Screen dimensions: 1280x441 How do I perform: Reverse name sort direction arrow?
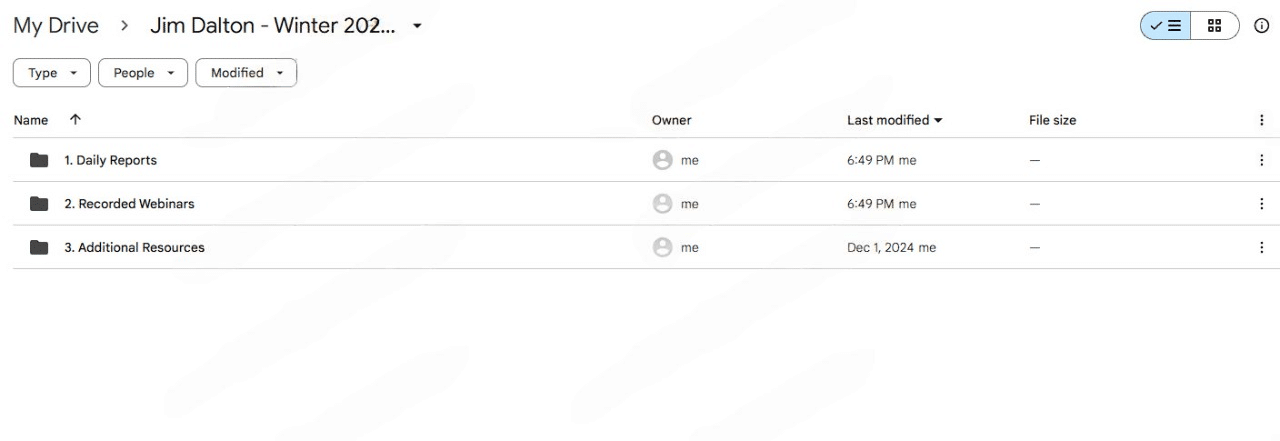[75, 120]
